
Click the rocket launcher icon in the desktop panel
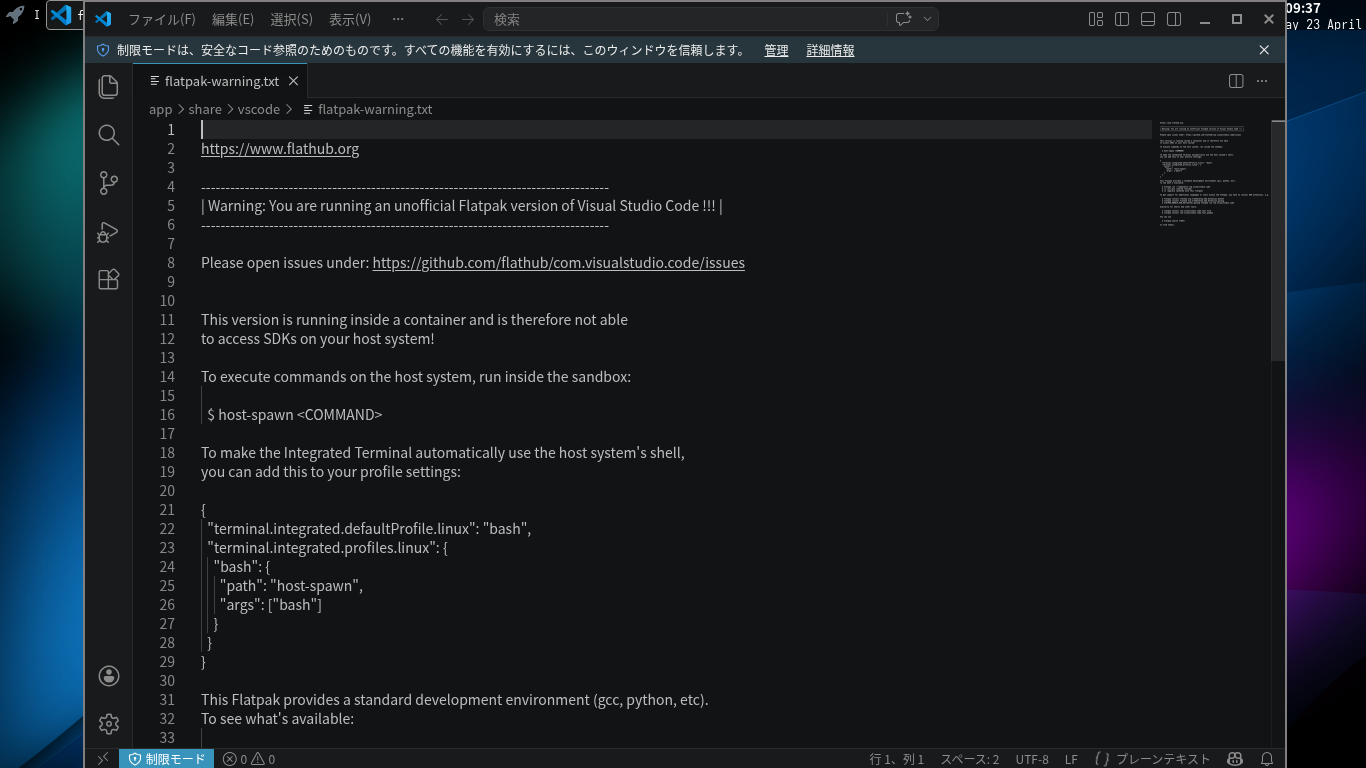(15, 15)
